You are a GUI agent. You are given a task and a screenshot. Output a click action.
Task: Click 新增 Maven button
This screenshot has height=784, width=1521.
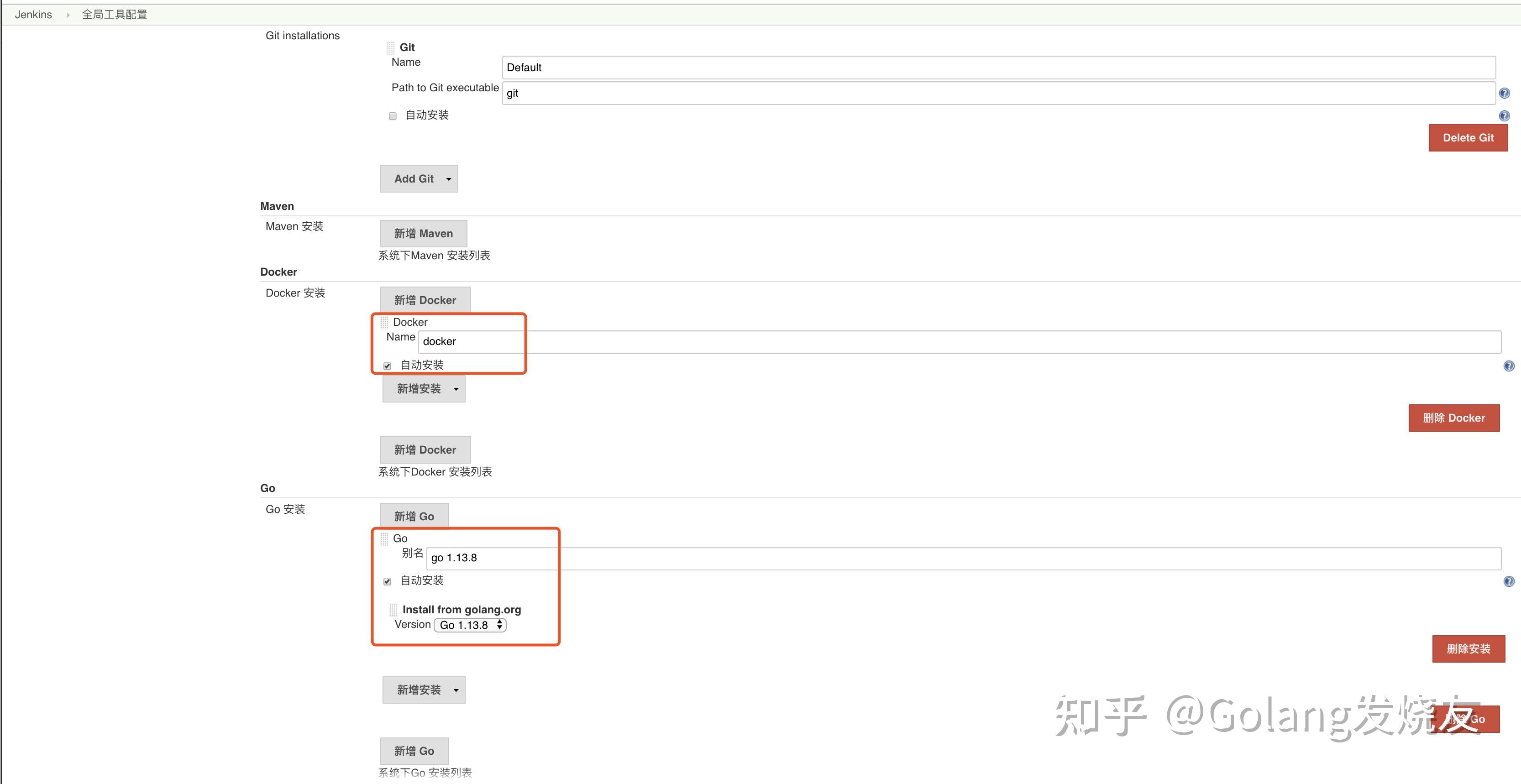point(423,234)
